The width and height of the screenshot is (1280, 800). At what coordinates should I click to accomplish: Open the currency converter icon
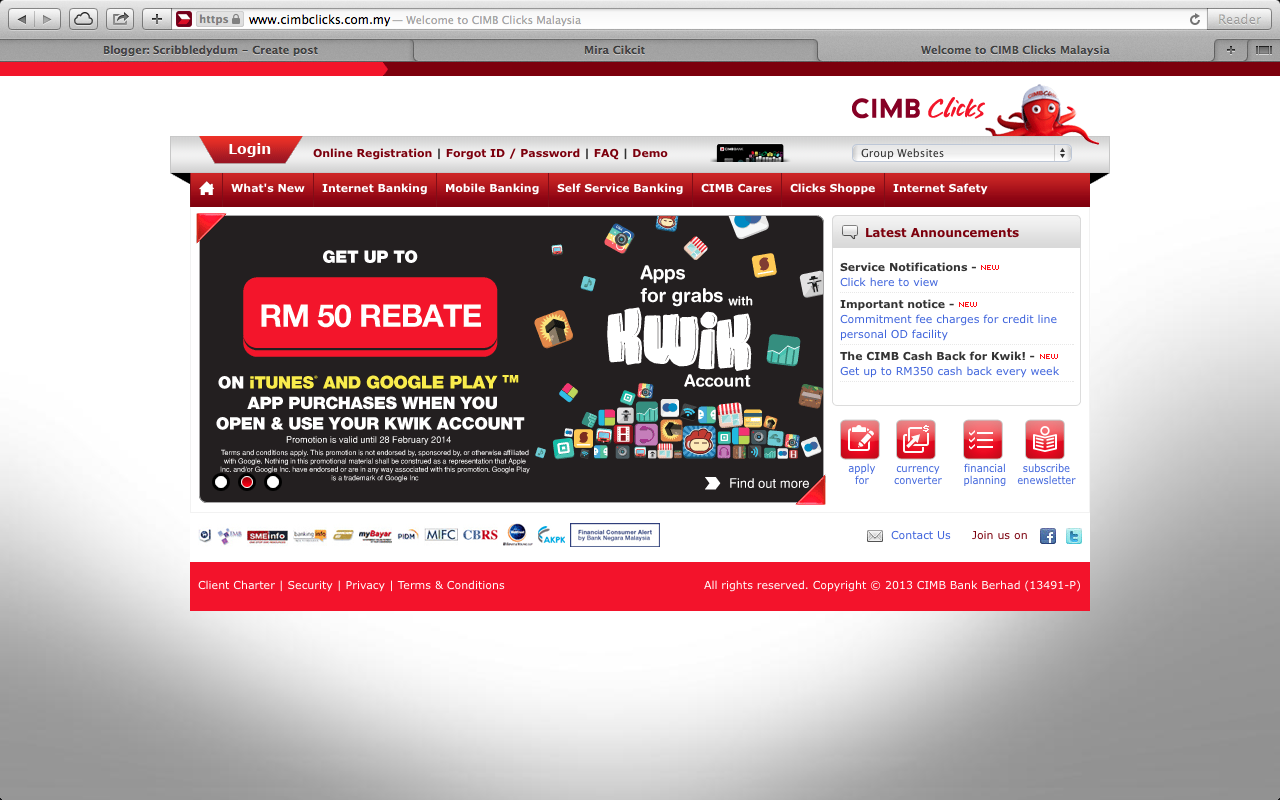[x=917, y=440]
